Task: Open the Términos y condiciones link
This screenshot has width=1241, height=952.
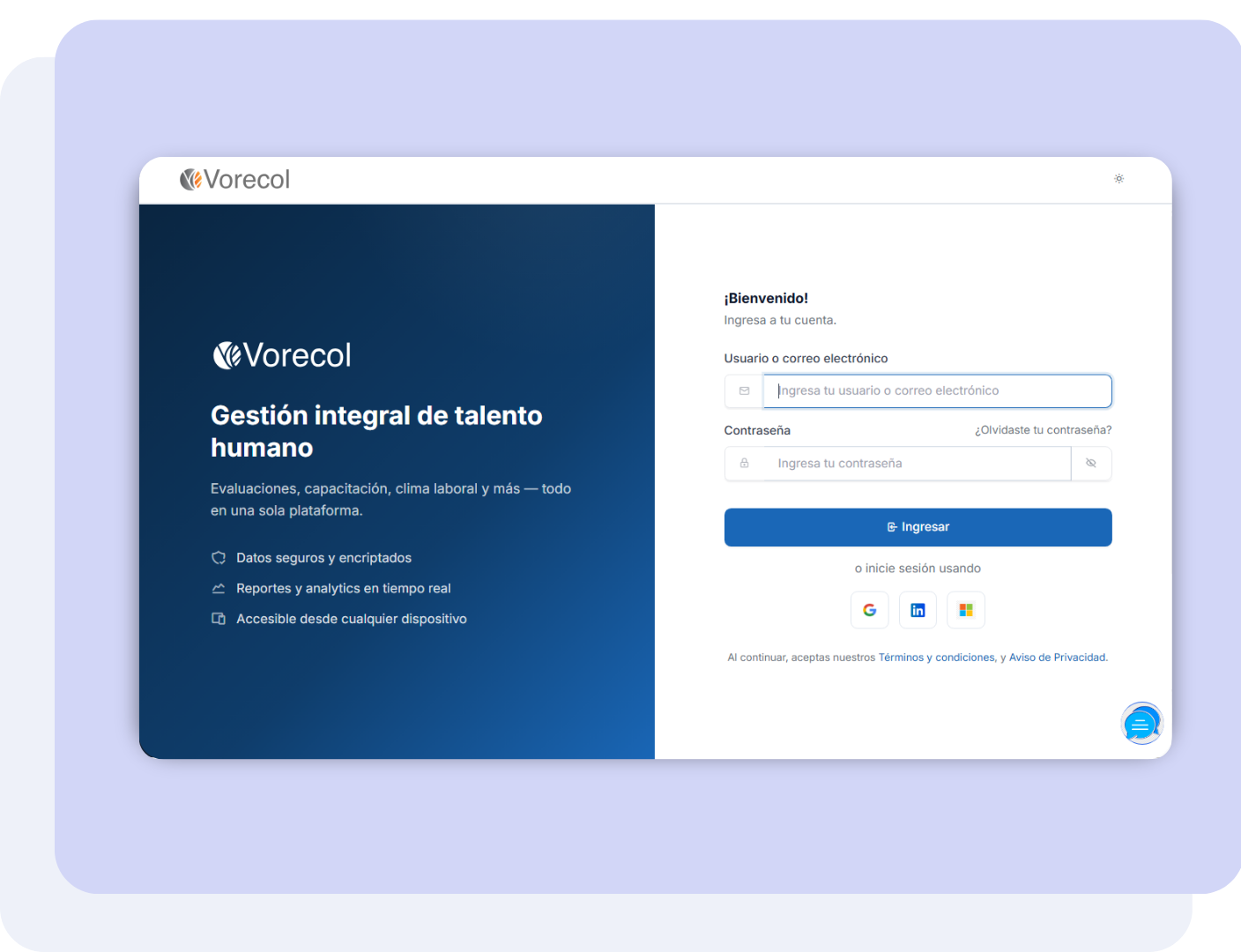Action: tap(937, 658)
